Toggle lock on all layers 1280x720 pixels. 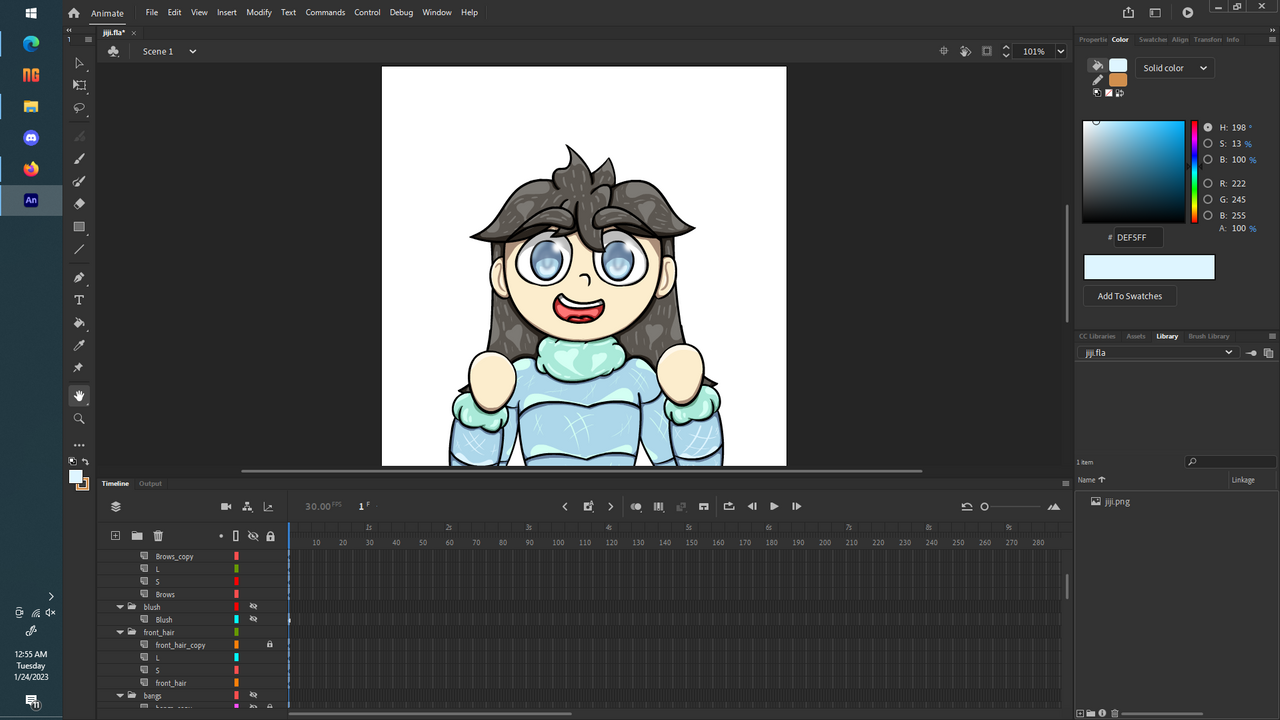(270, 536)
